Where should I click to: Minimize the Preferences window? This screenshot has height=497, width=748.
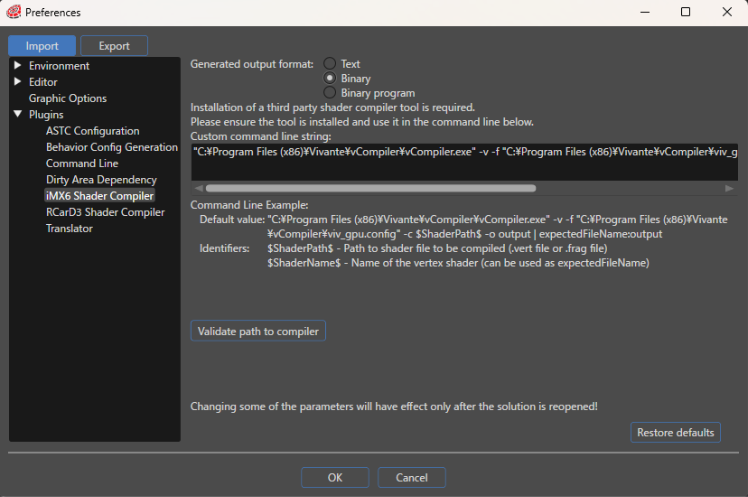[645, 12]
